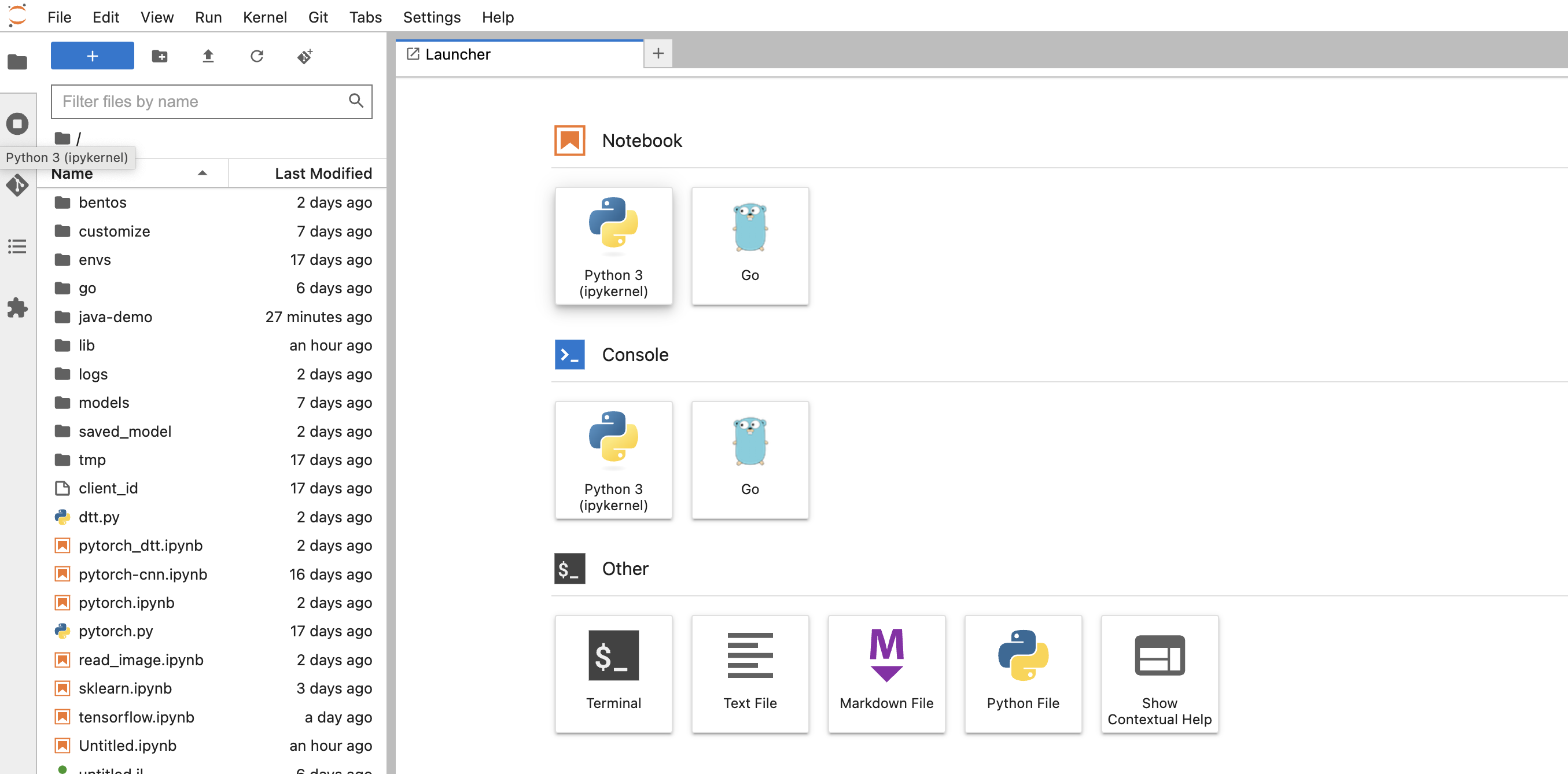This screenshot has height=774, width=1568.
Task: Open a new tab with plus button
Action: point(657,54)
